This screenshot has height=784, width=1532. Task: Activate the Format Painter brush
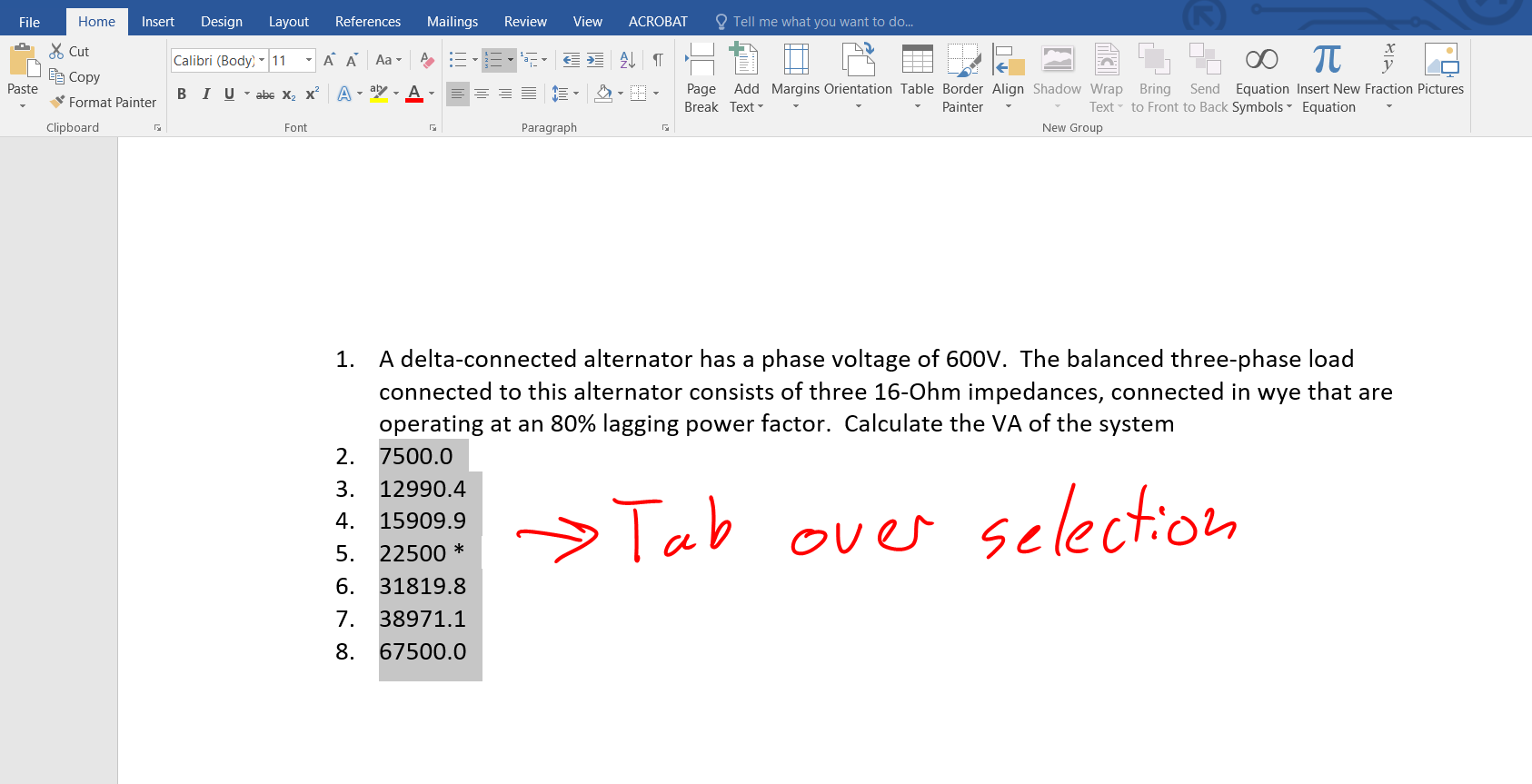(x=104, y=103)
